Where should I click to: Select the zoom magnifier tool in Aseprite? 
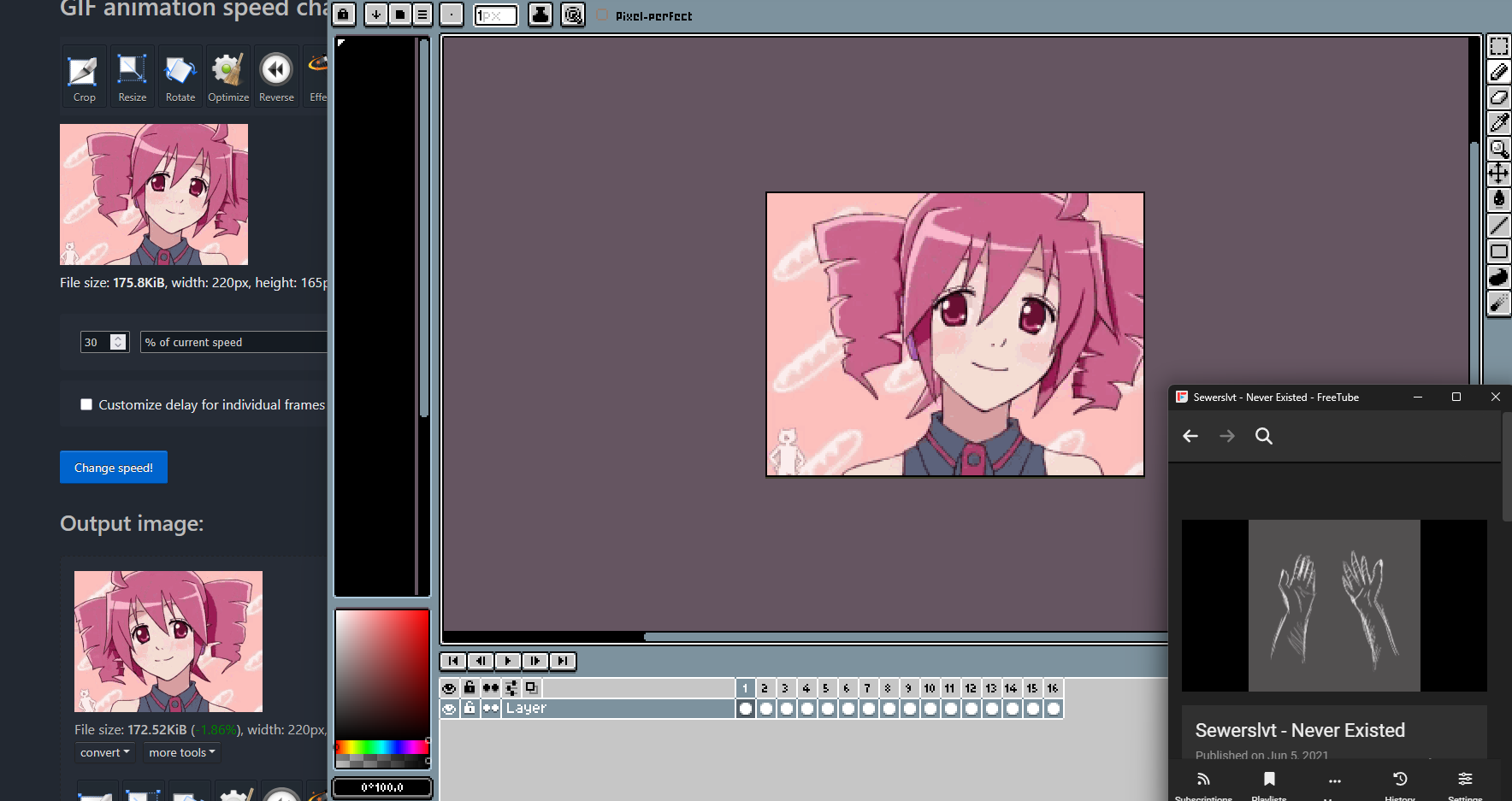click(x=1499, y=149)
